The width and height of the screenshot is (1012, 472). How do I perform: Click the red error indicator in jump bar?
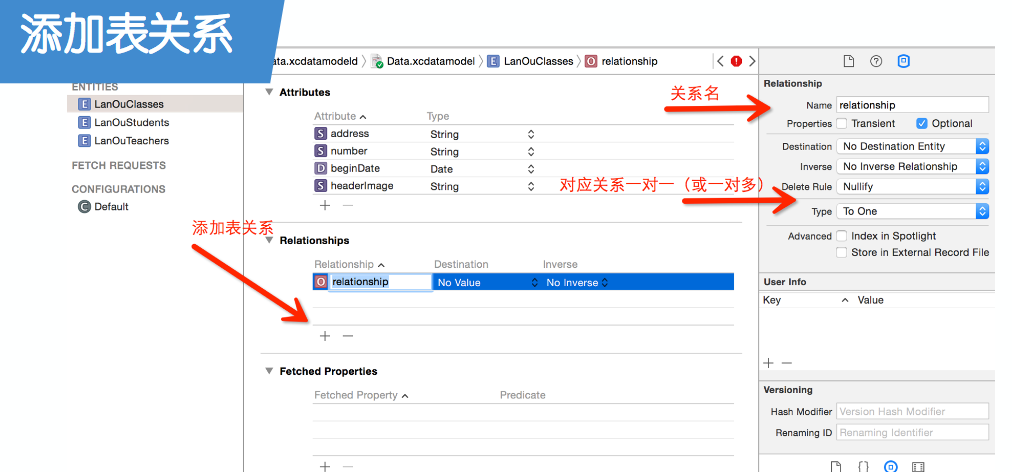[x=736, y=61]
